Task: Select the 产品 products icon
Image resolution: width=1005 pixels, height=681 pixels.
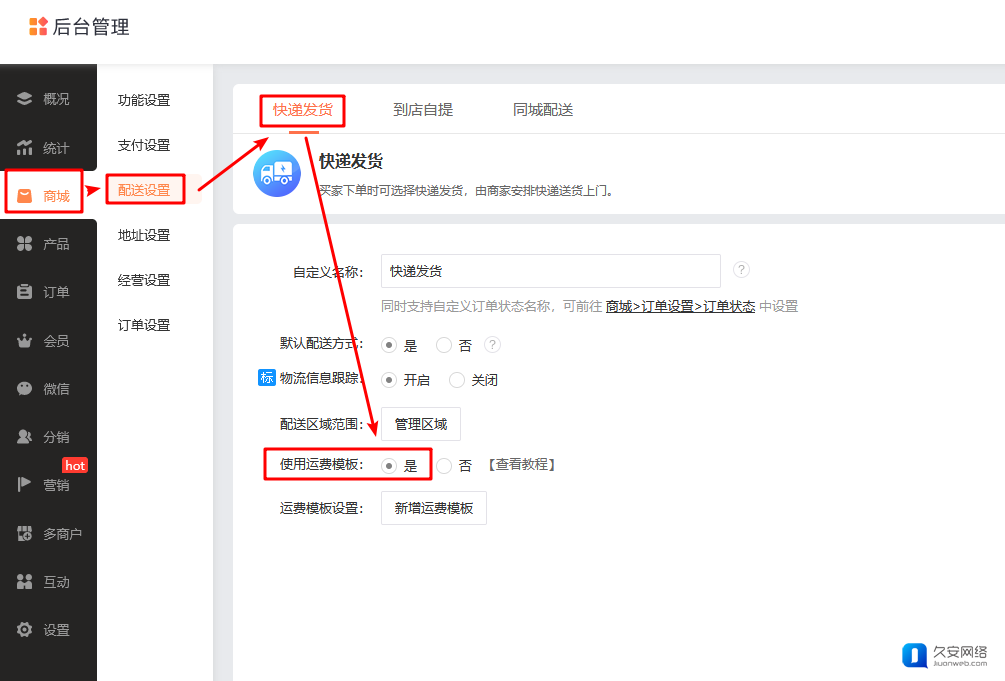Action: point(25,244)
